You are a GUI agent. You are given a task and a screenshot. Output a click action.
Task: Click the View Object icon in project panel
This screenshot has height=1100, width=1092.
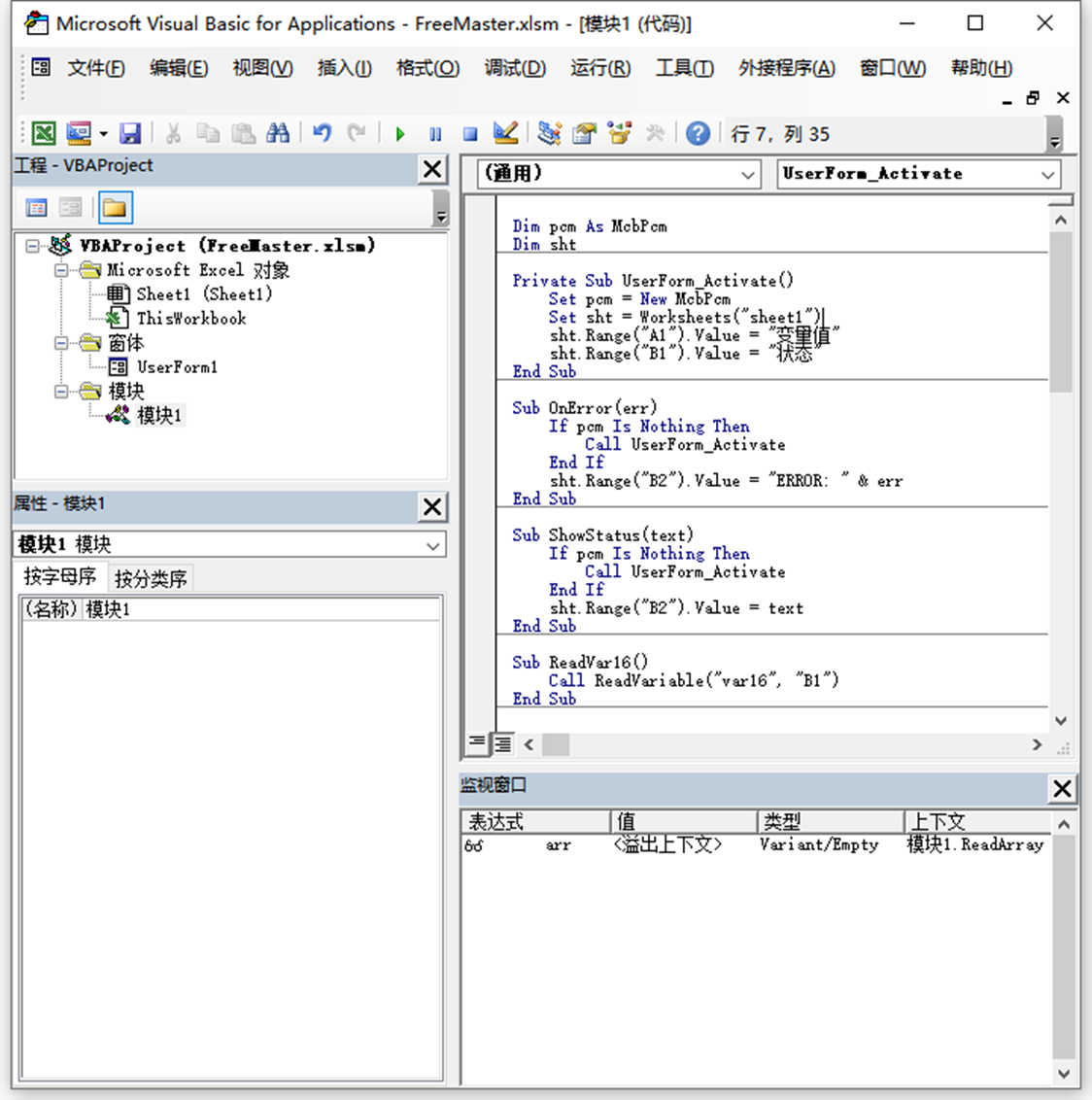70,208
